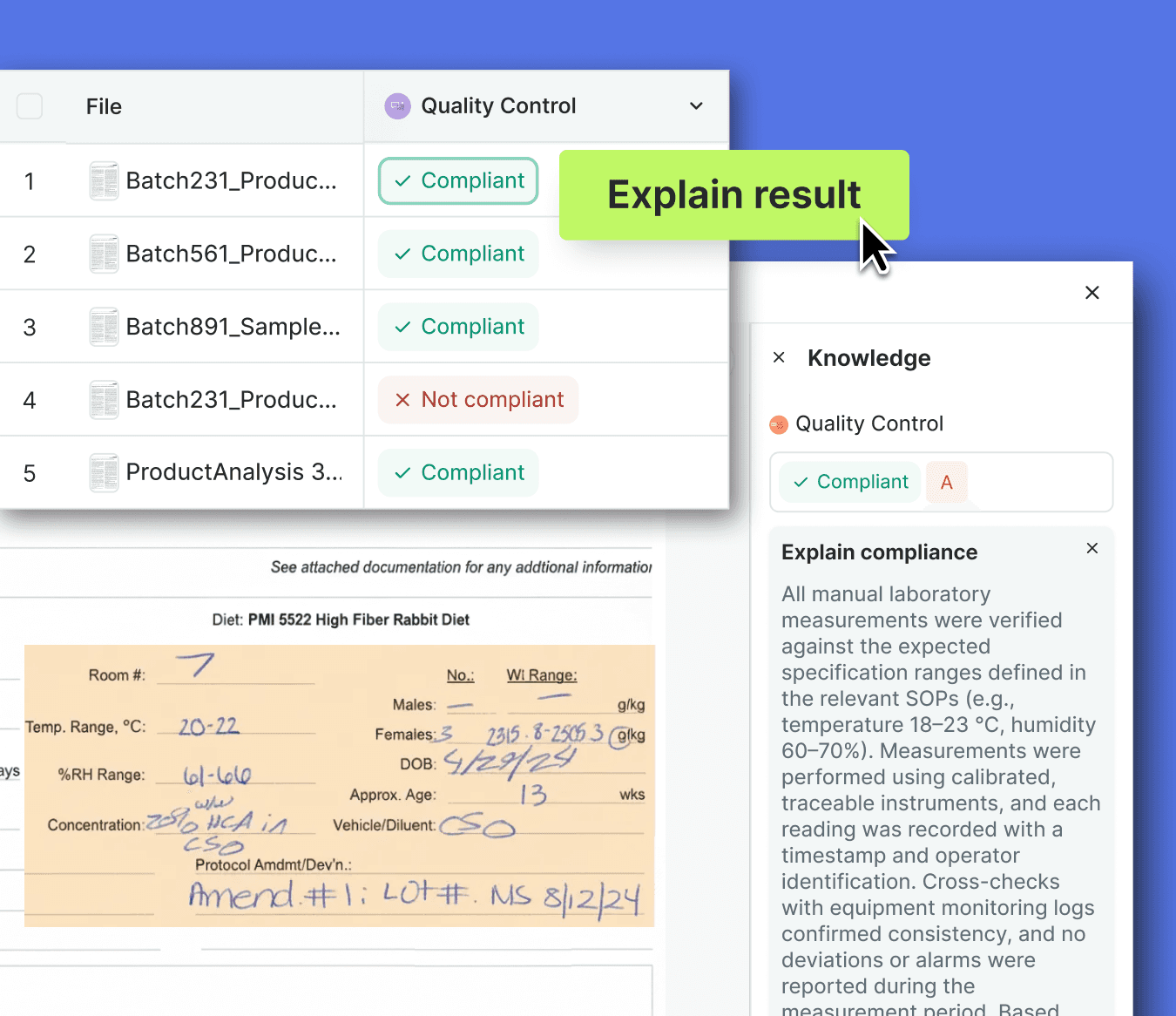1176x1016 pixels.
Task: Dismiss the Explain compliance card
Action: 1092,548
